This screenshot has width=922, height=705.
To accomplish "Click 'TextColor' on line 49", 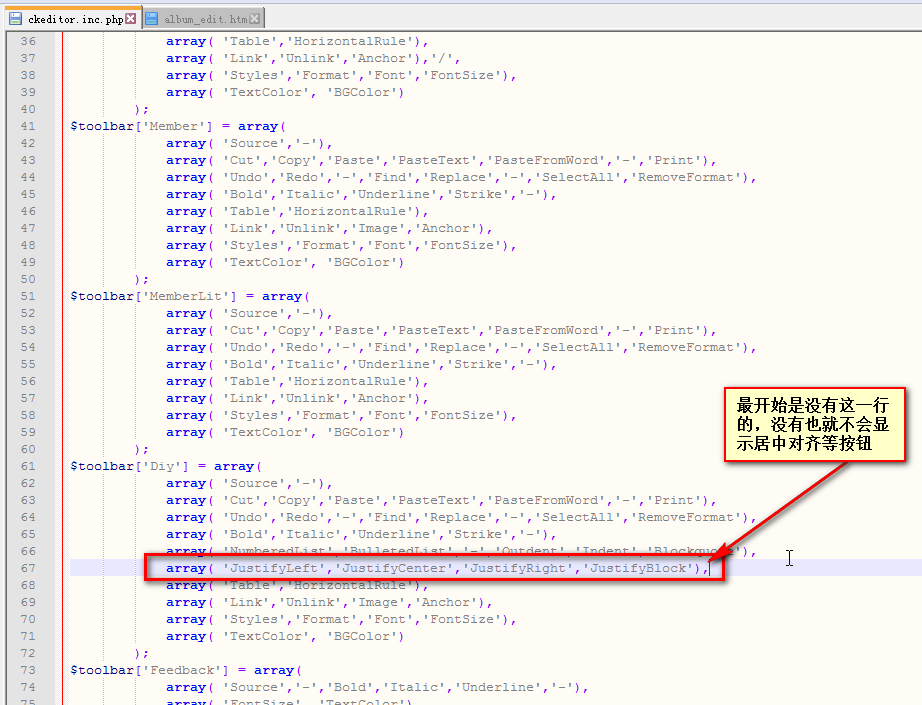I will click(266, 263).
